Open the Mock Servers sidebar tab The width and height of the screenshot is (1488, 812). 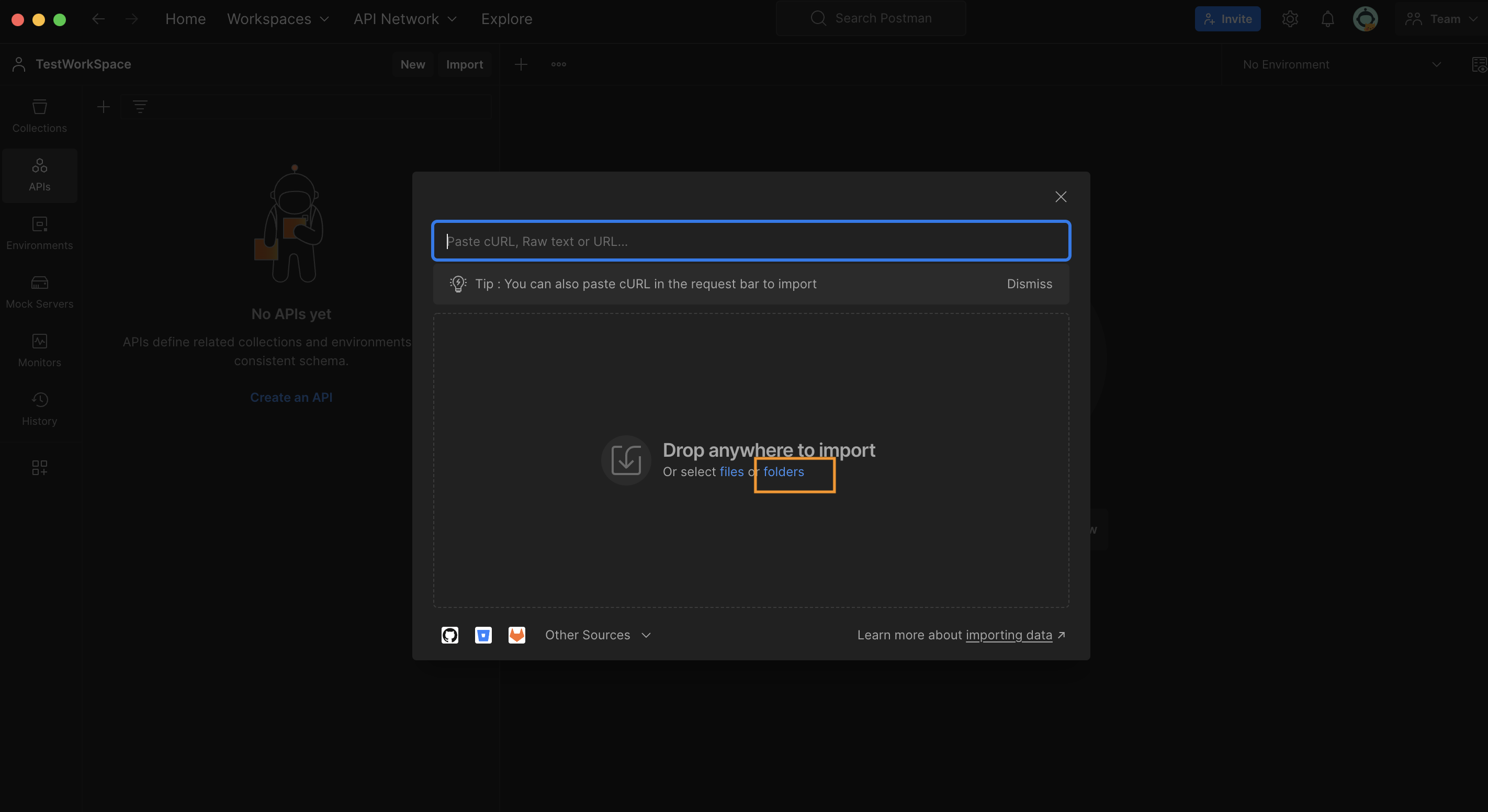click(x=39, y=292)
